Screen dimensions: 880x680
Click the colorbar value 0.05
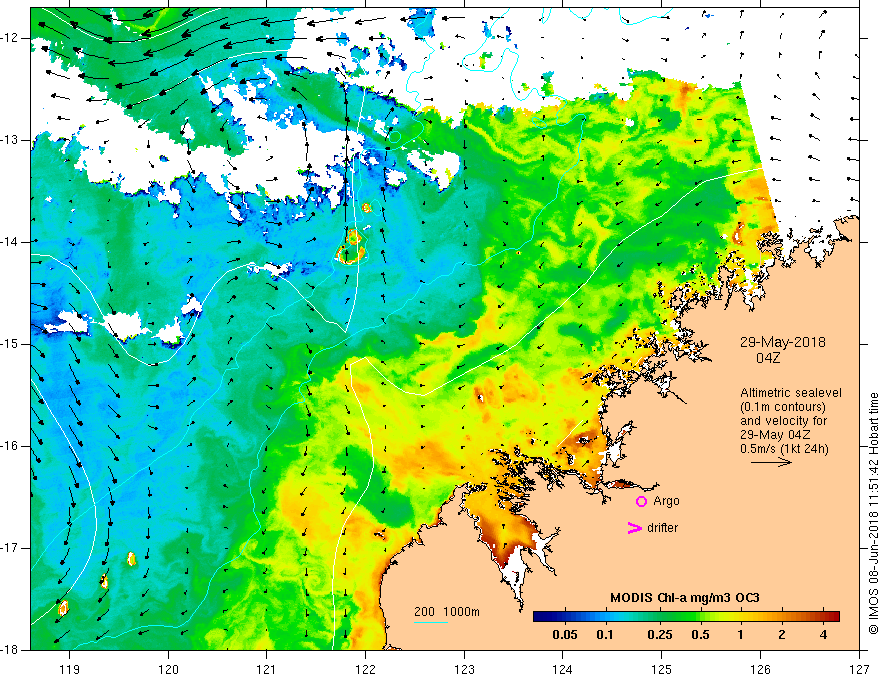coord(565,635)
